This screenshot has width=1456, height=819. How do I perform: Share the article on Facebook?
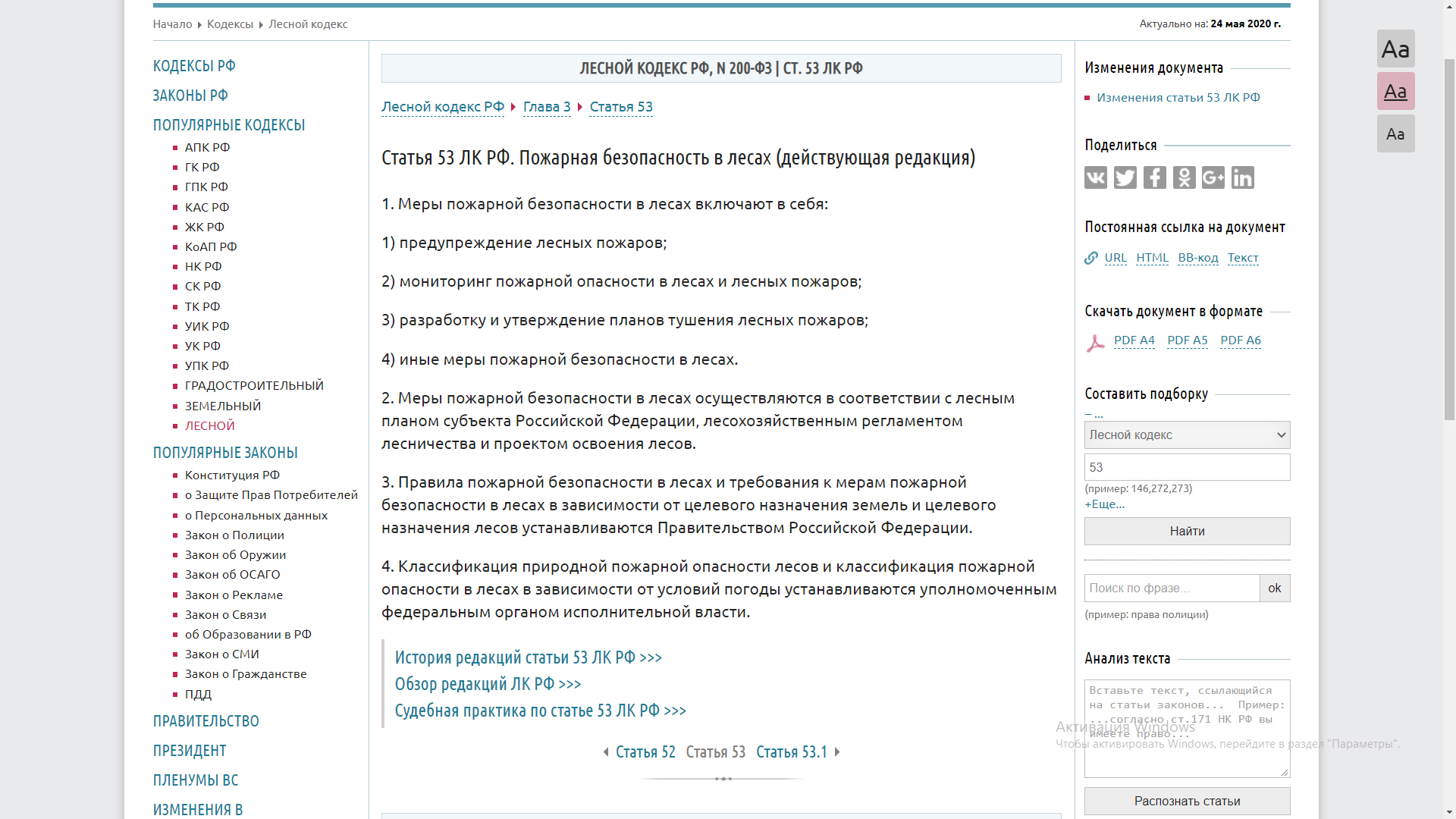1155,177
